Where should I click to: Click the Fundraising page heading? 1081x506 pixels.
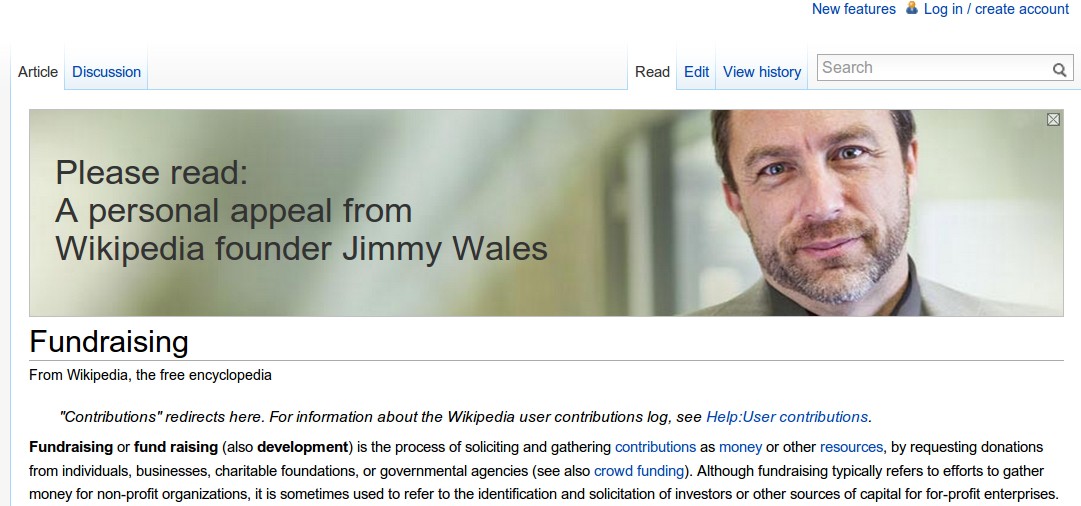pos(109,342)
